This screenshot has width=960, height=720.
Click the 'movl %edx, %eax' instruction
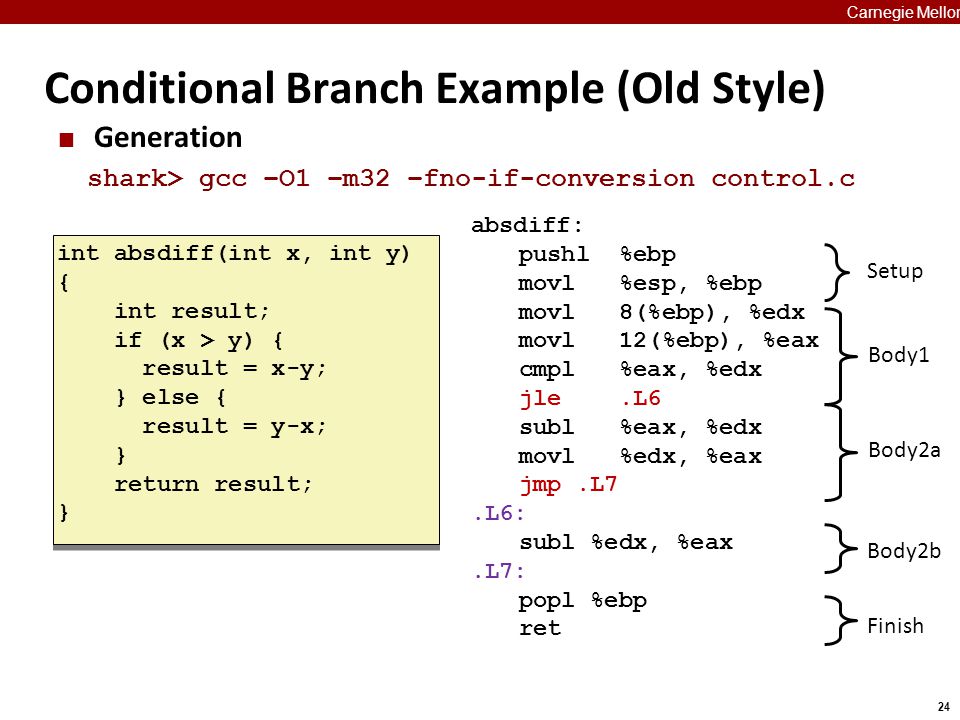[x=640, y=456]
